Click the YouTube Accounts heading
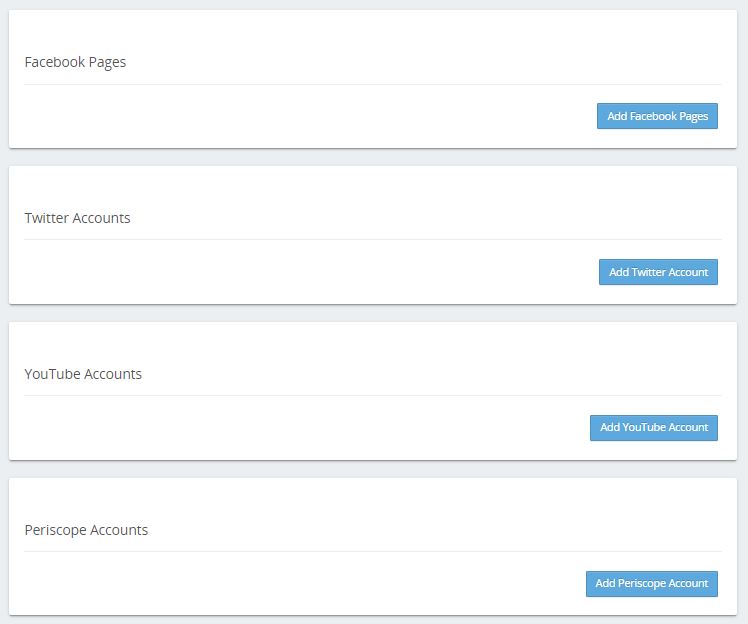Image resolution: width=748 pixels, height=624 pixels. 83,374
